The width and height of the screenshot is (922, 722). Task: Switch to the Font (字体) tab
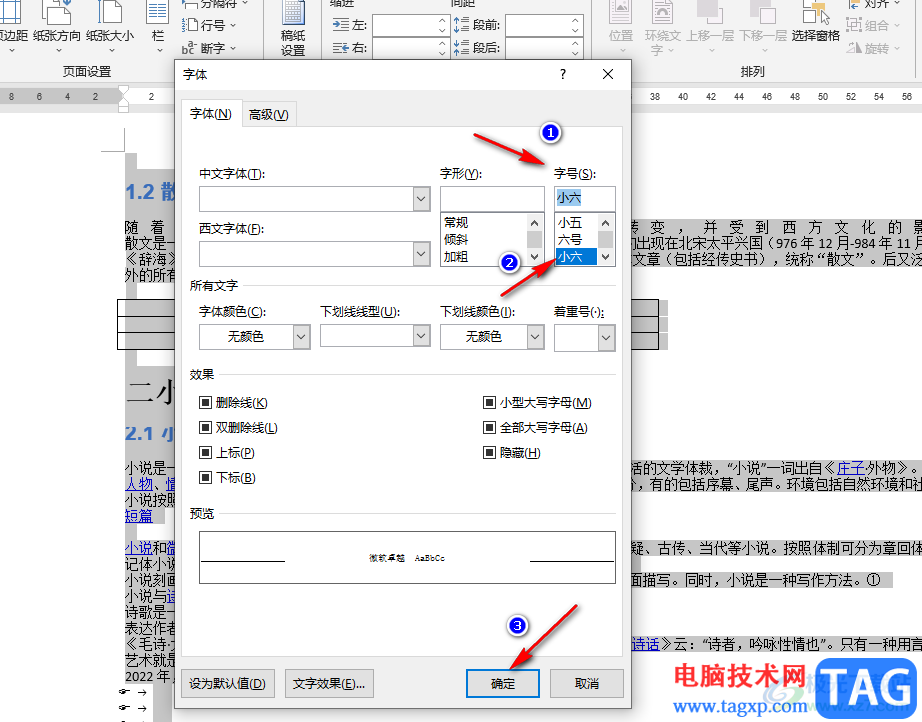tap(211, 114)
